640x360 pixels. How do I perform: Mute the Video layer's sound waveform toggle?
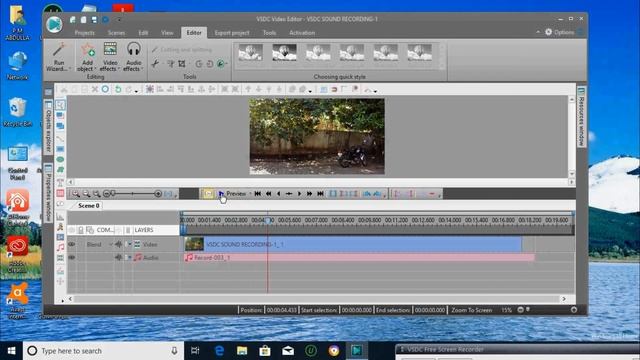pyautogui.click(x=118, y=244)
